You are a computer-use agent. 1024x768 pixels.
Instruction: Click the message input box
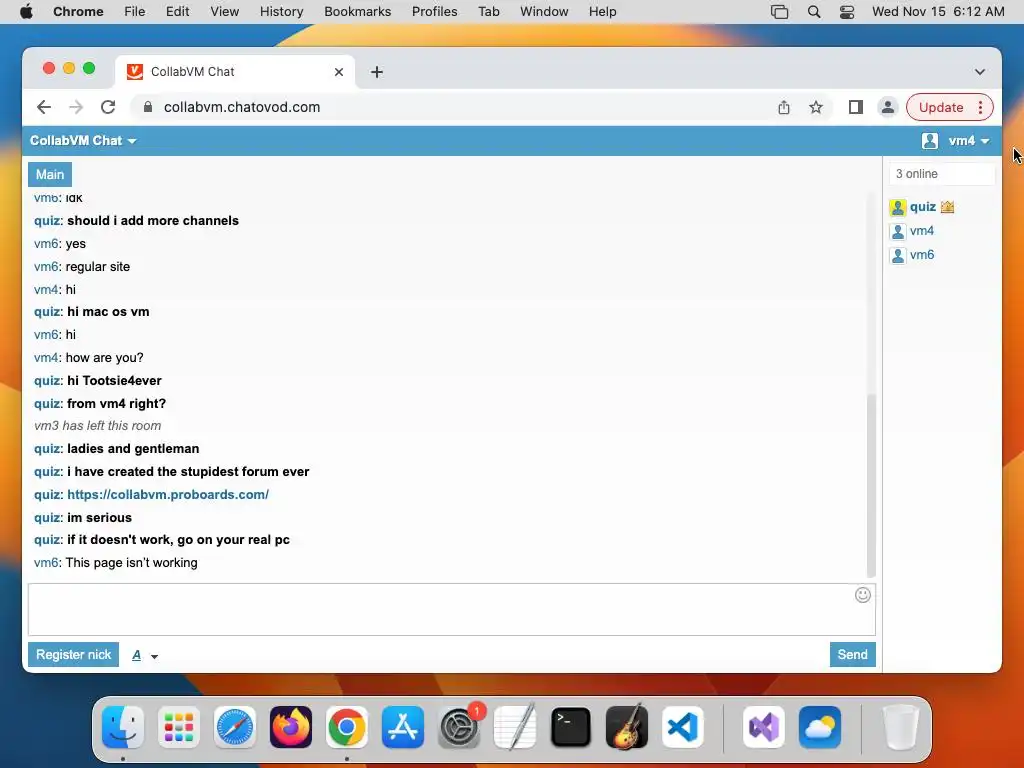(x=451, y=609)
